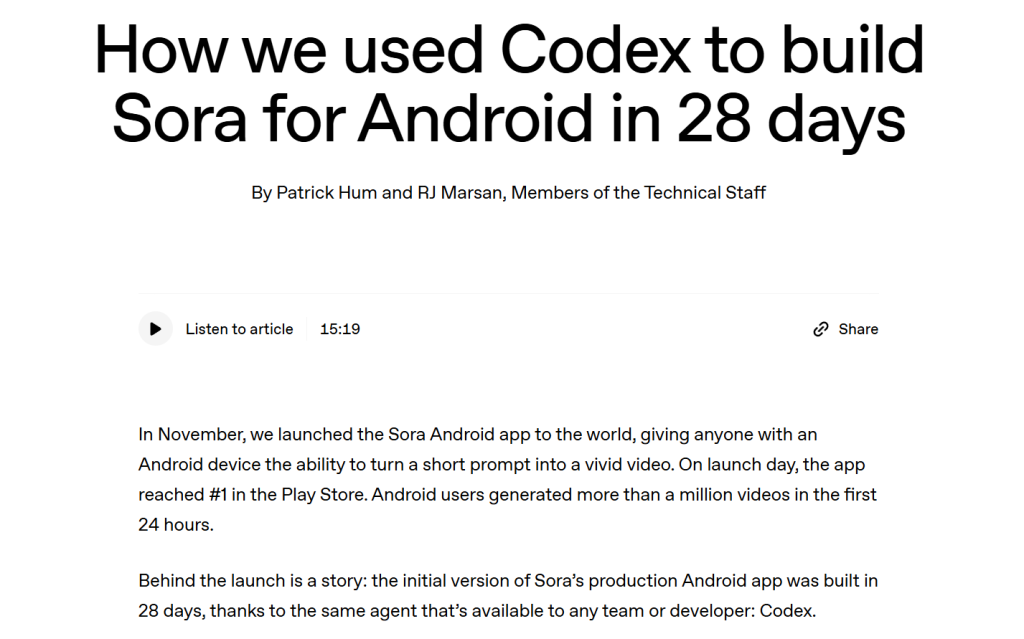
Task: Click the chain-link Share icon
Action: click(x=821, y=329)
